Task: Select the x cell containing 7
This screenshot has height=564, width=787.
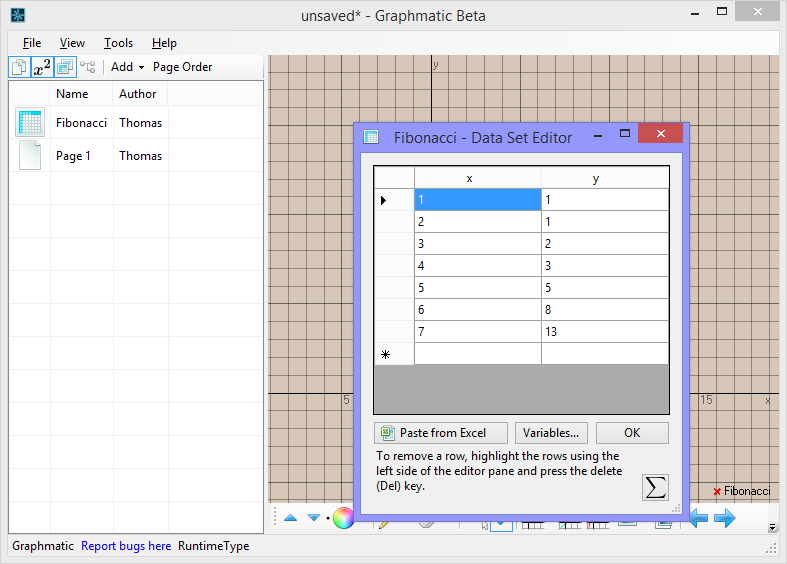Action: [478, 332]
